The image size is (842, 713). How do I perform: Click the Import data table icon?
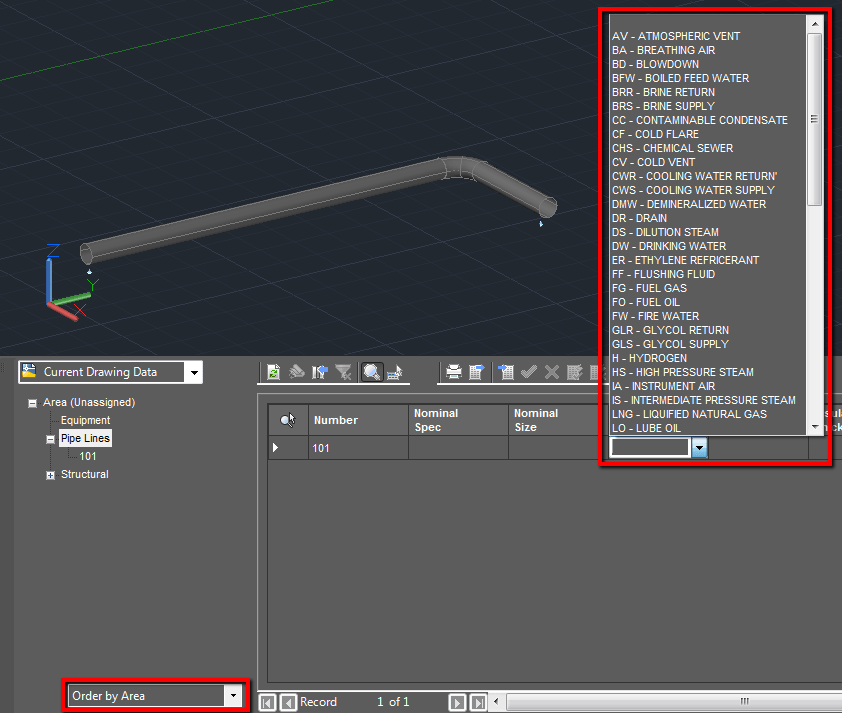pyautogui.click(x=506, y=372)
